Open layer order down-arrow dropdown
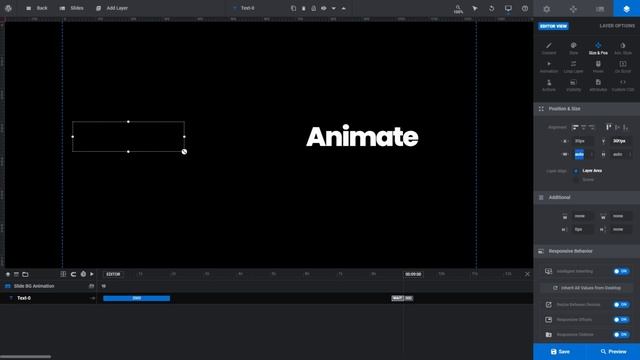The width and height of the screenshot is (640, 360). (x=333, y=8)
